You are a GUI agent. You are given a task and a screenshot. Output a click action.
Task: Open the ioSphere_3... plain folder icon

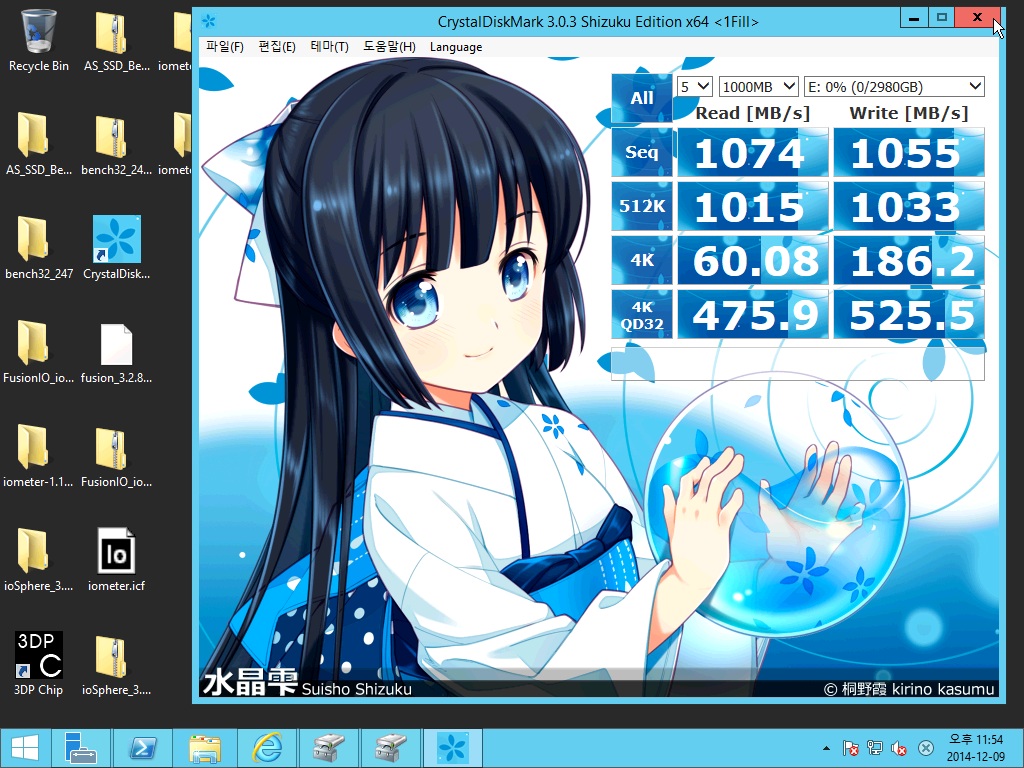(x=38, y=560)
